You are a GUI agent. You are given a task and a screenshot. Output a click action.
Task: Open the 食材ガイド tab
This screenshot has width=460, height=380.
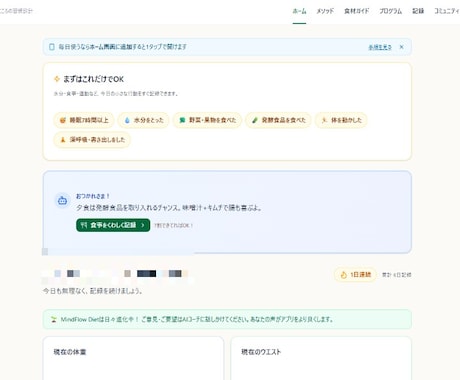[x=356, y=11]
